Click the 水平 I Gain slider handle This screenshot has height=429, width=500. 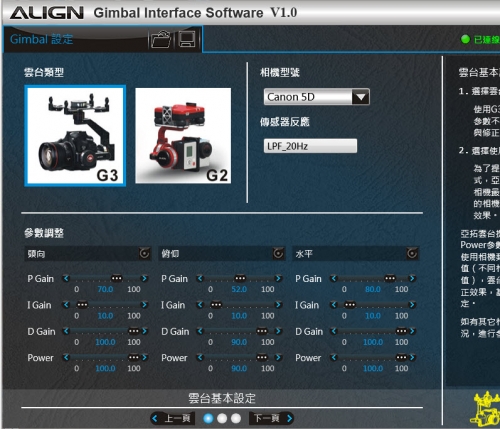click(350, 305)
